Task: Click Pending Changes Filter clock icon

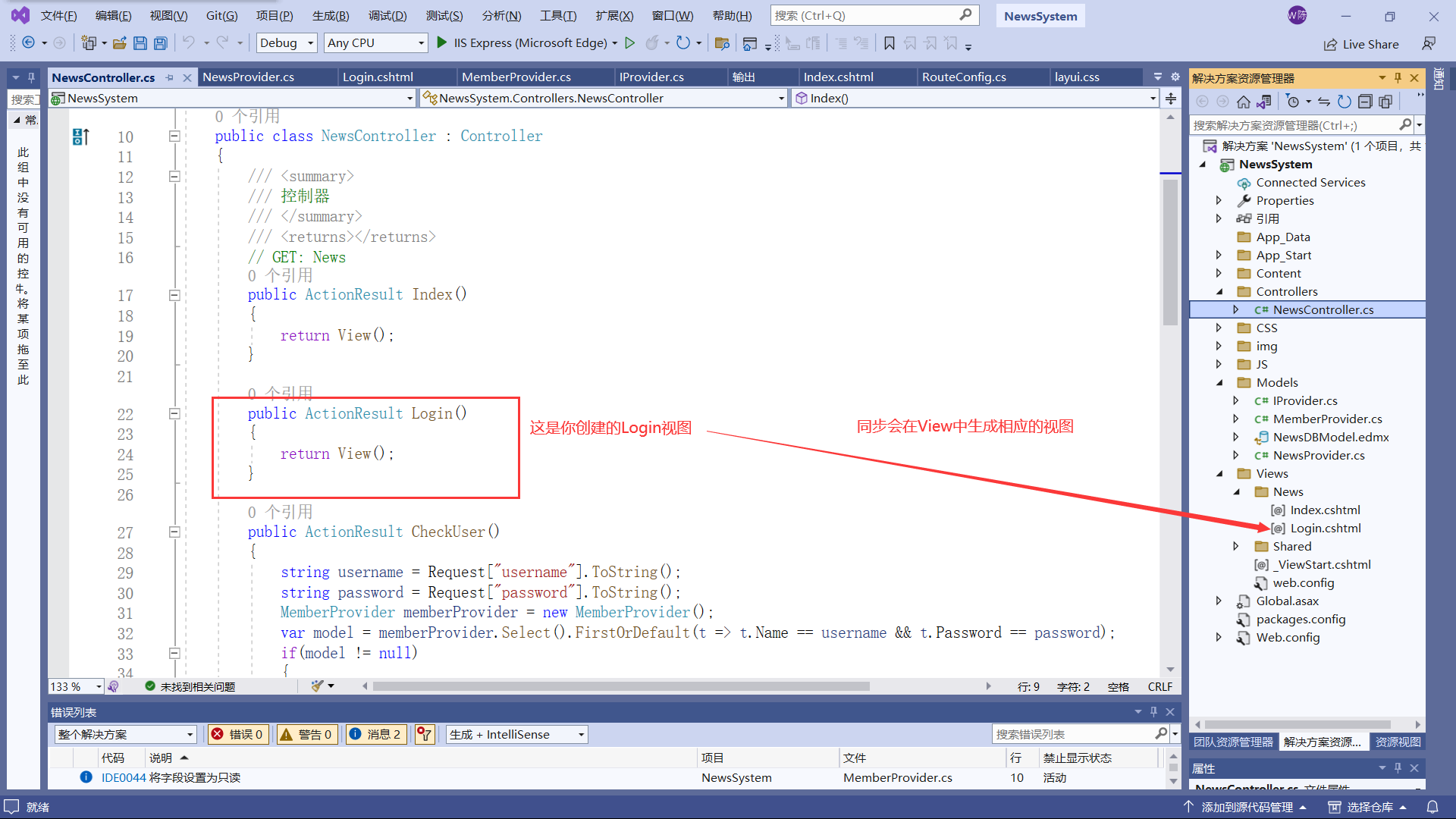Action: [x=1293, y=102]
